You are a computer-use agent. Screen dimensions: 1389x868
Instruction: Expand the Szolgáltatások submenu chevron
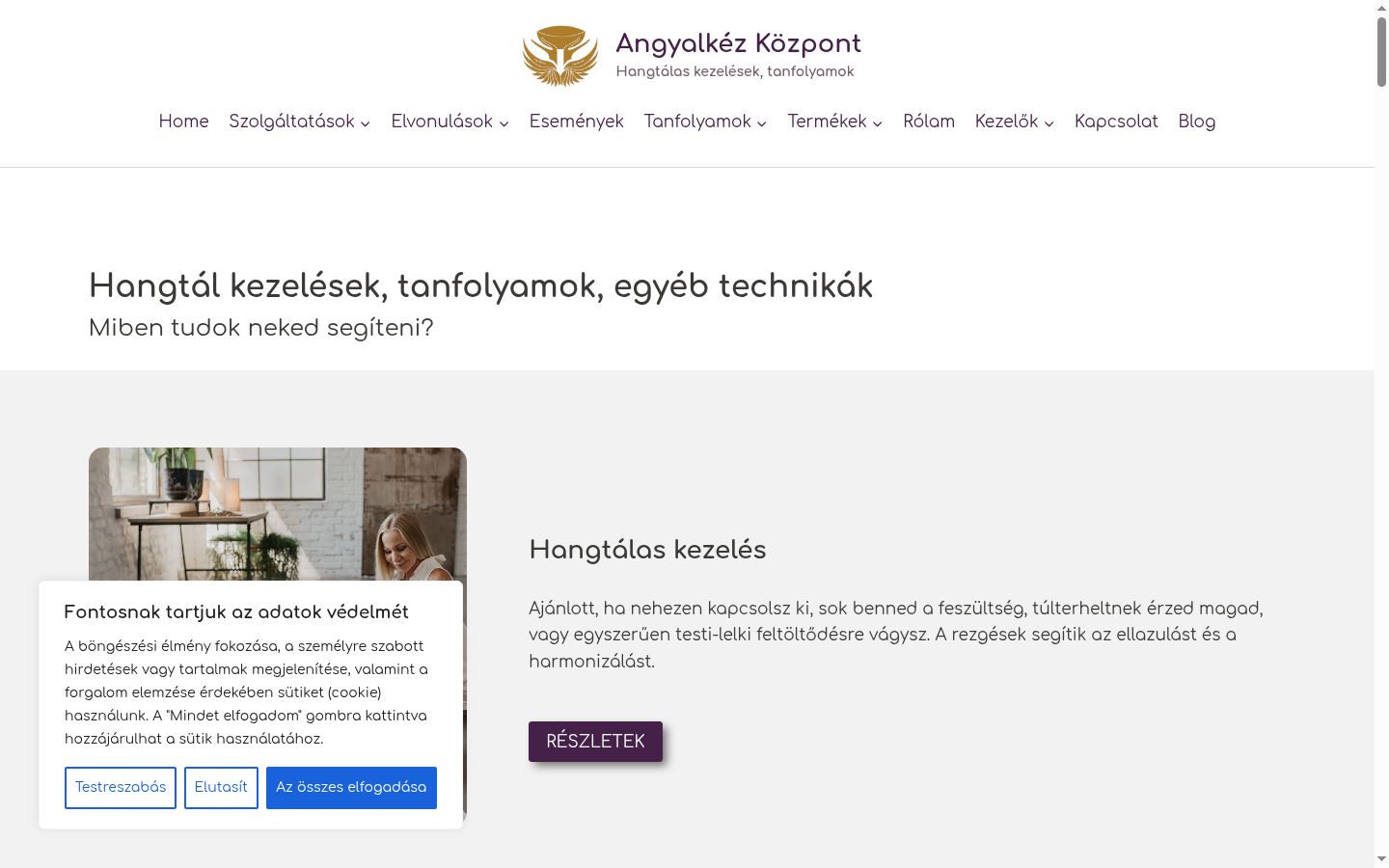(x=366, y=123)
